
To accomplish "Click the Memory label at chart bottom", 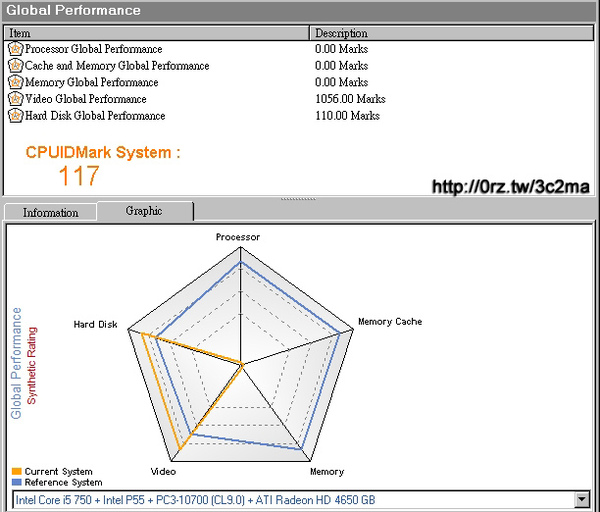I will coord(327,471).
